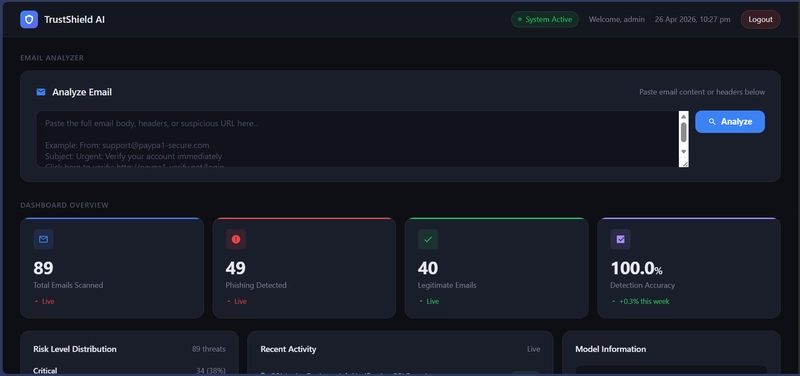Click the 89 threats count
The height and width of the screenshot is (376, 800).
[209, 349]
